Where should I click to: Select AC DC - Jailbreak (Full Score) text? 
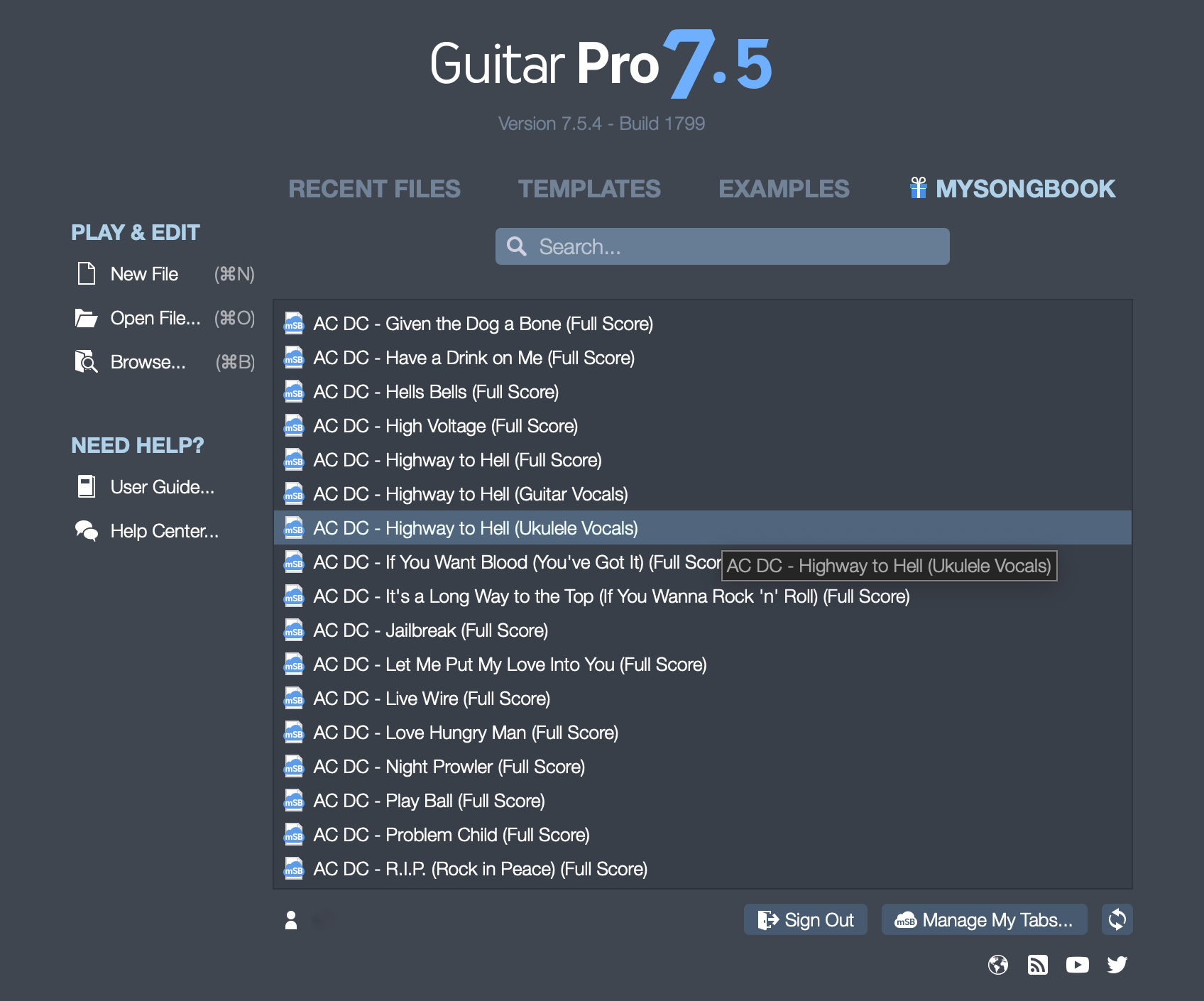tap(431, 630)
